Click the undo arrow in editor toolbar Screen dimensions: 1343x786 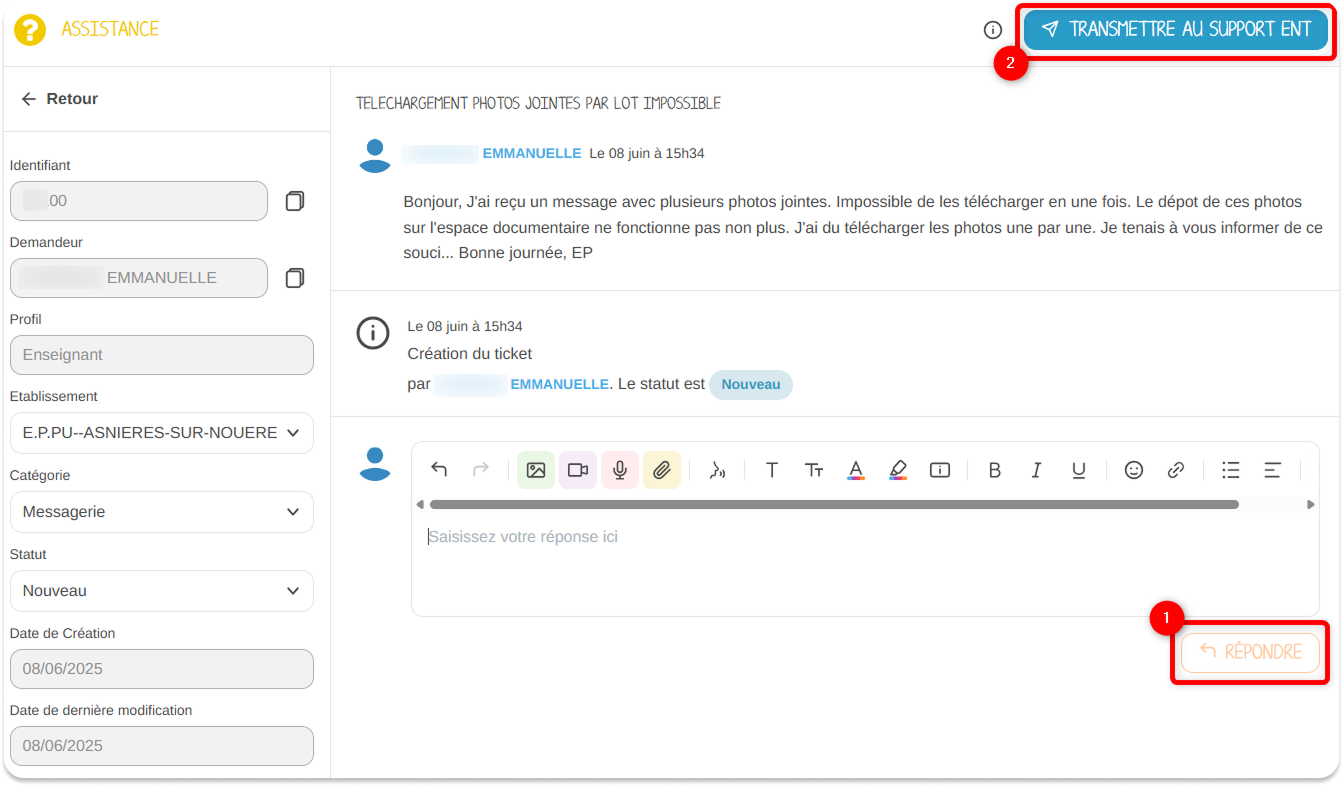coord(439,470)
